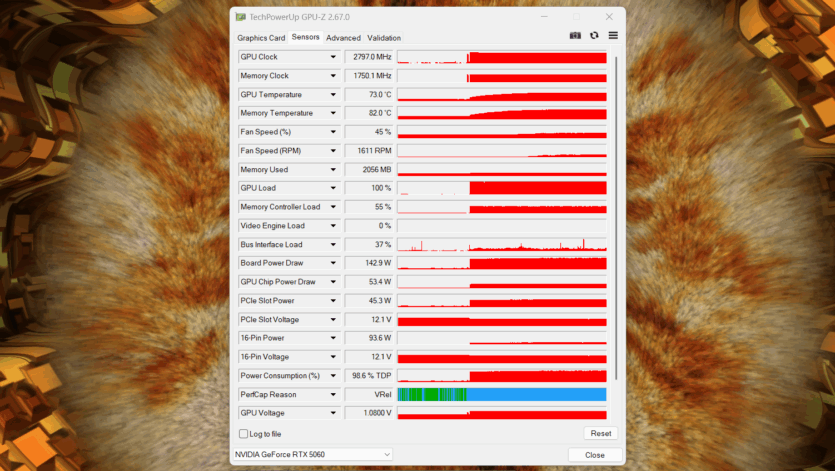This screenshot has width=835, height=471.
Task: Click the sensor list vertical scrollbar
Action: coord(616,220)
